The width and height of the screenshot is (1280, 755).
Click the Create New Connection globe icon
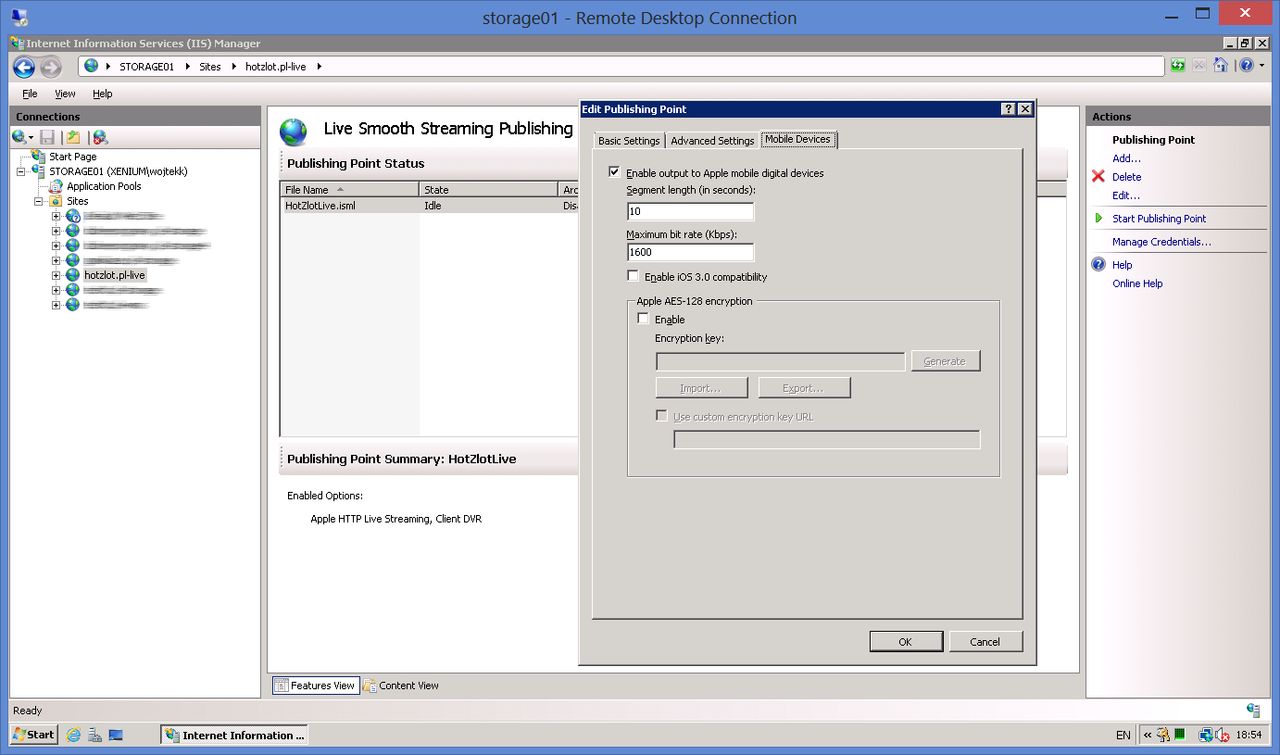pos(19,137)
